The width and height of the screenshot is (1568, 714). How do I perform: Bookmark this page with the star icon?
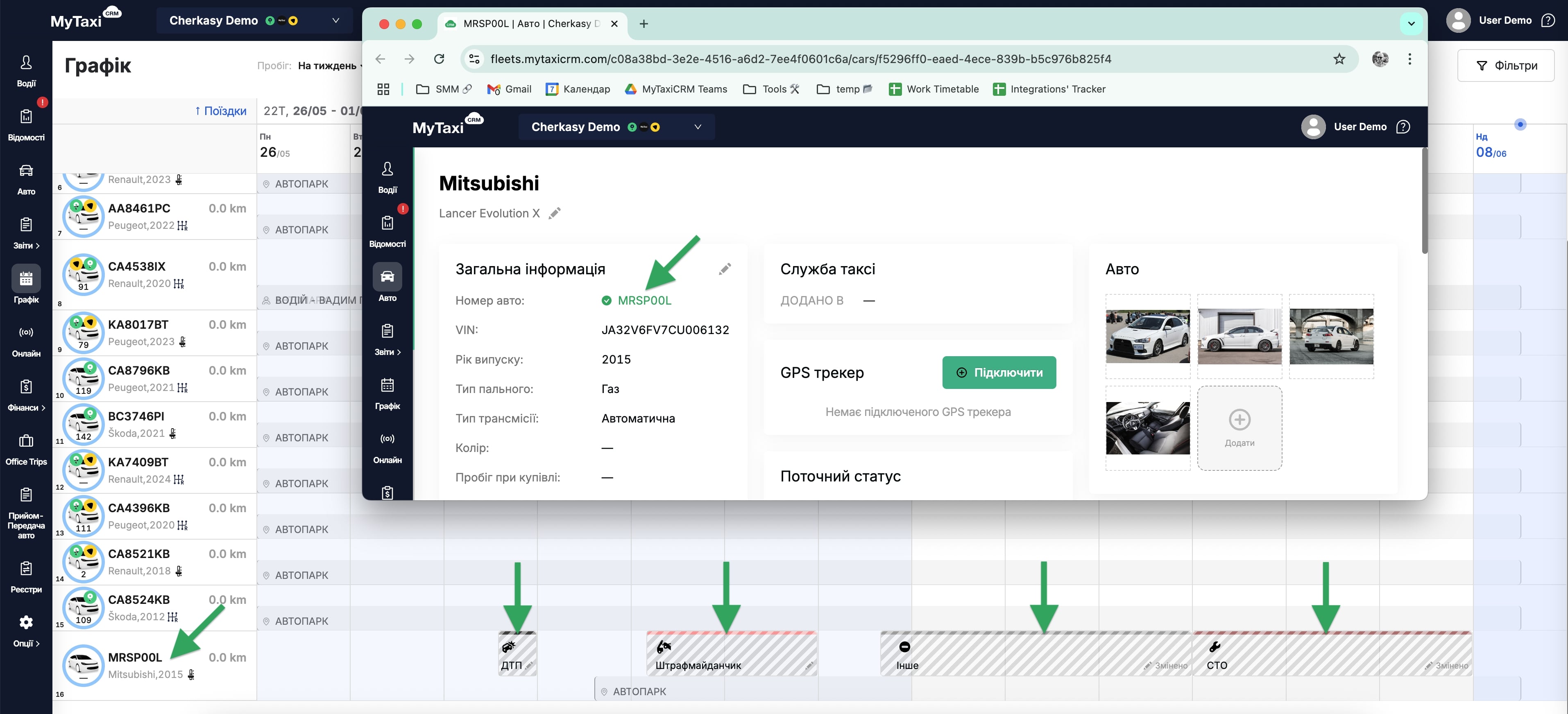tap(1339, 59)
